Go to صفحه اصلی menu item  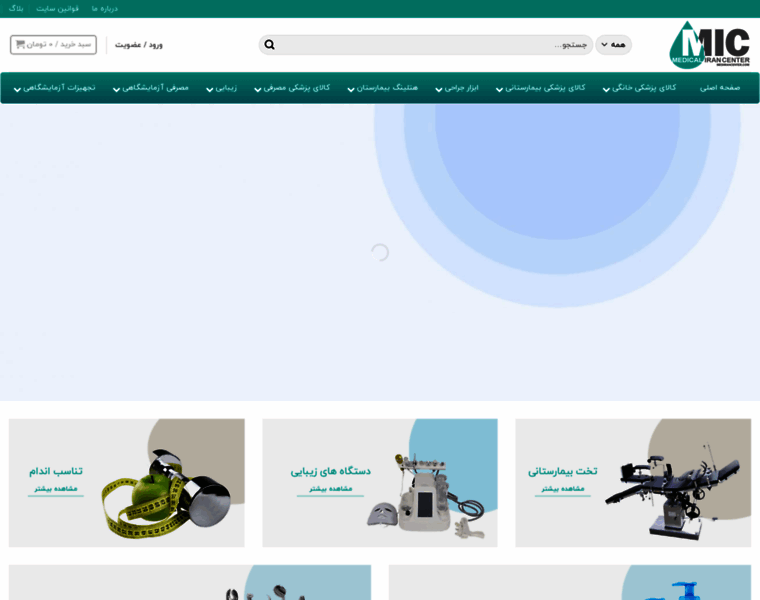click(720, 88)
